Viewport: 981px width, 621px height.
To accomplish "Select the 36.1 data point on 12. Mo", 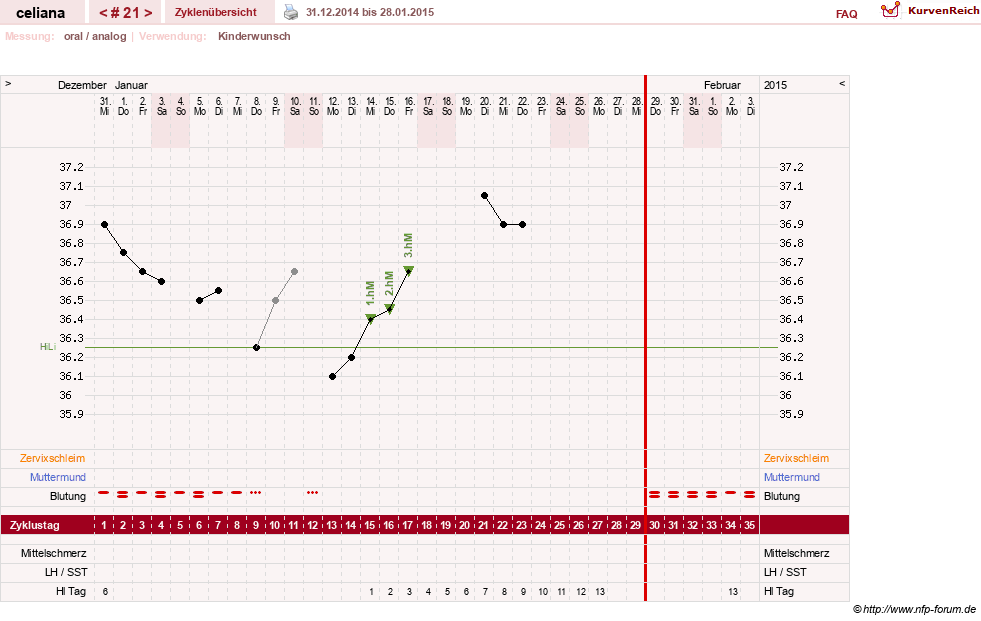I will click(x=332, y=376).
